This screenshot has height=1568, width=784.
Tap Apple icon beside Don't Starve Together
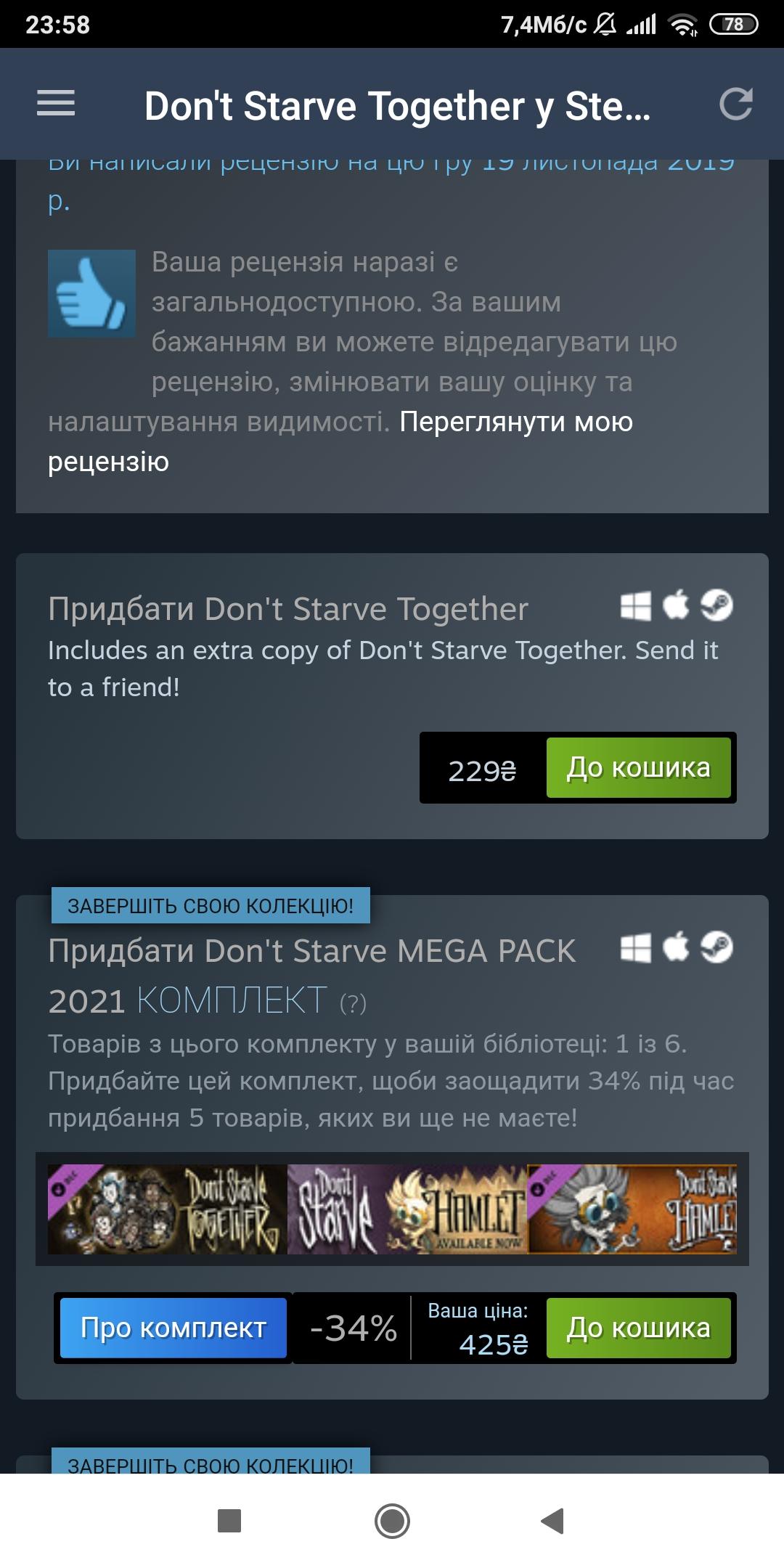[677, 605]
